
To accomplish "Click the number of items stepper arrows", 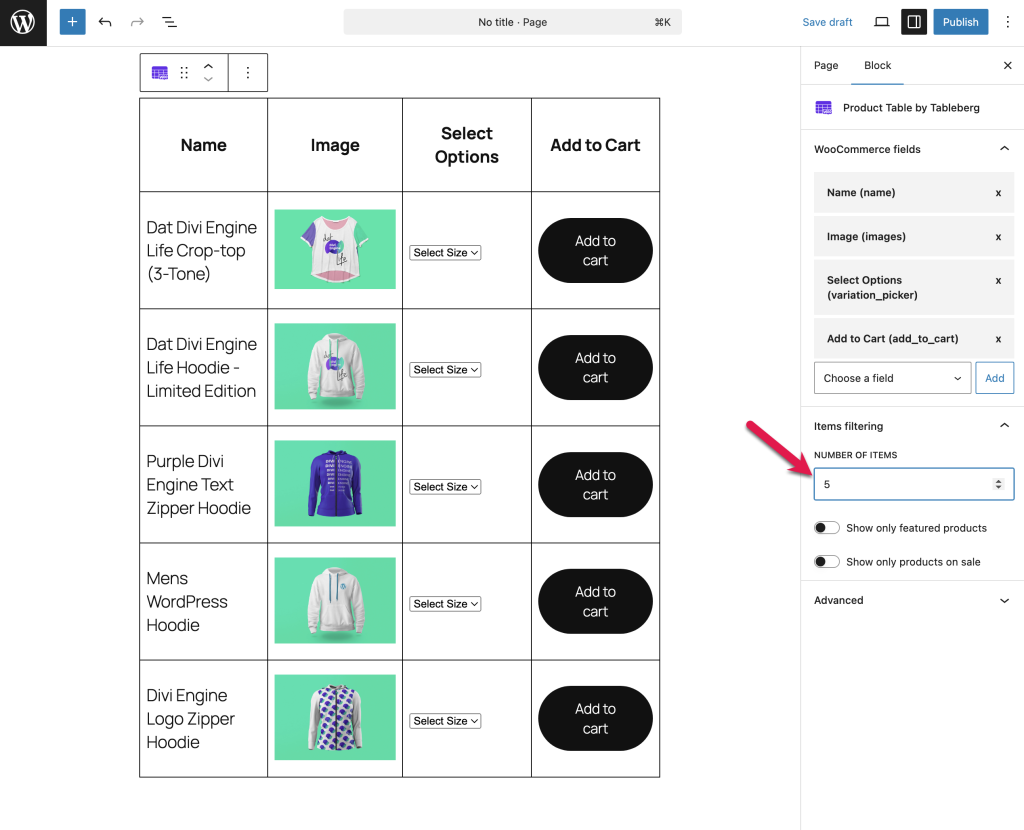I will (x=998, y=484).
